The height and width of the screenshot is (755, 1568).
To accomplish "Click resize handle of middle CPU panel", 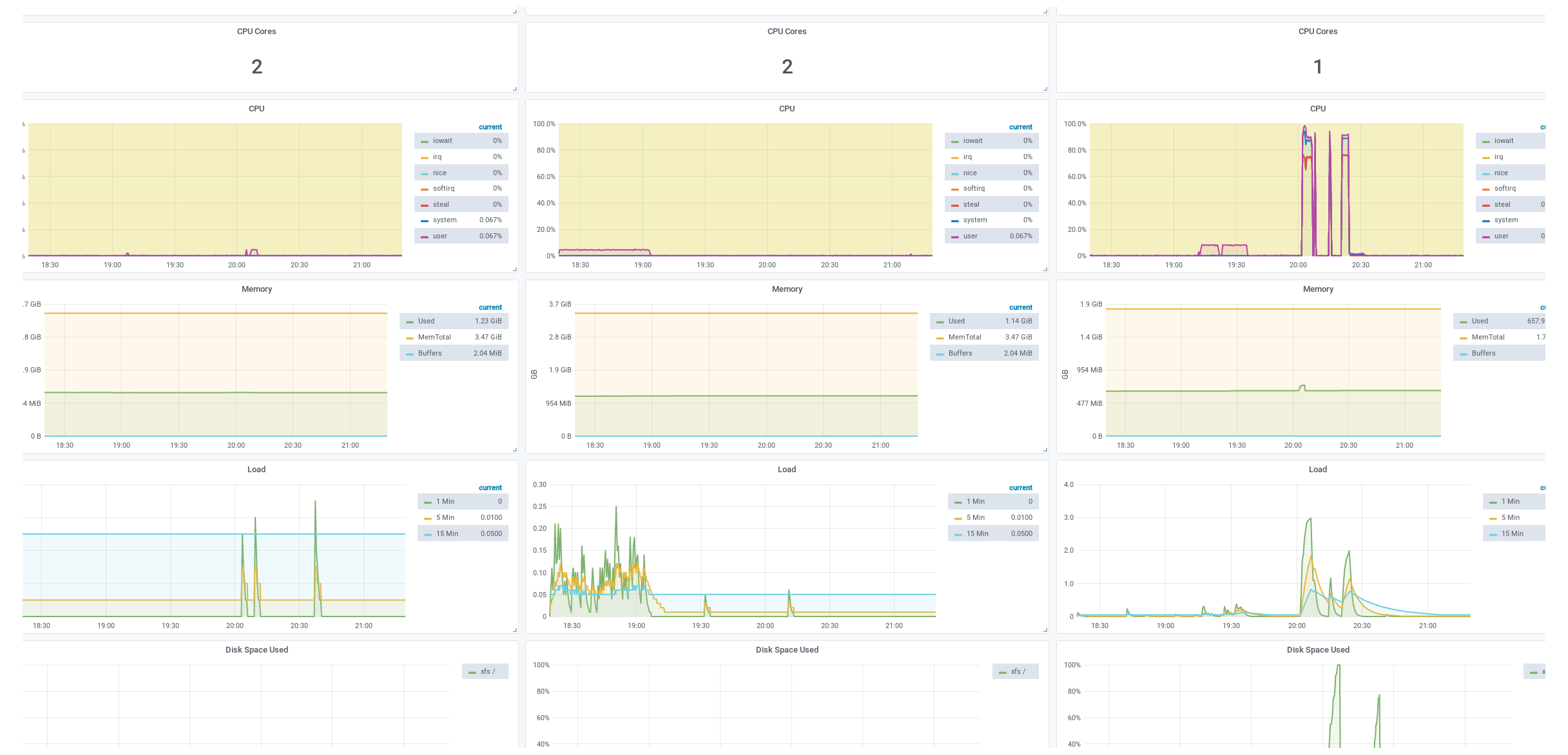I will pos(1045,269).
